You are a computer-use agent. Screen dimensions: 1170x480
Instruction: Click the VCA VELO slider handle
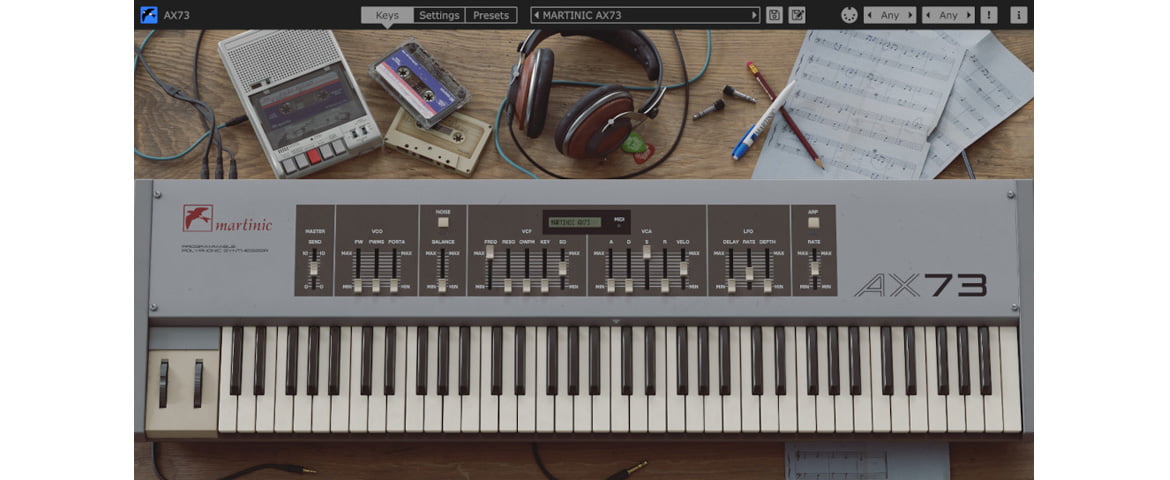(x=683, y=268)
